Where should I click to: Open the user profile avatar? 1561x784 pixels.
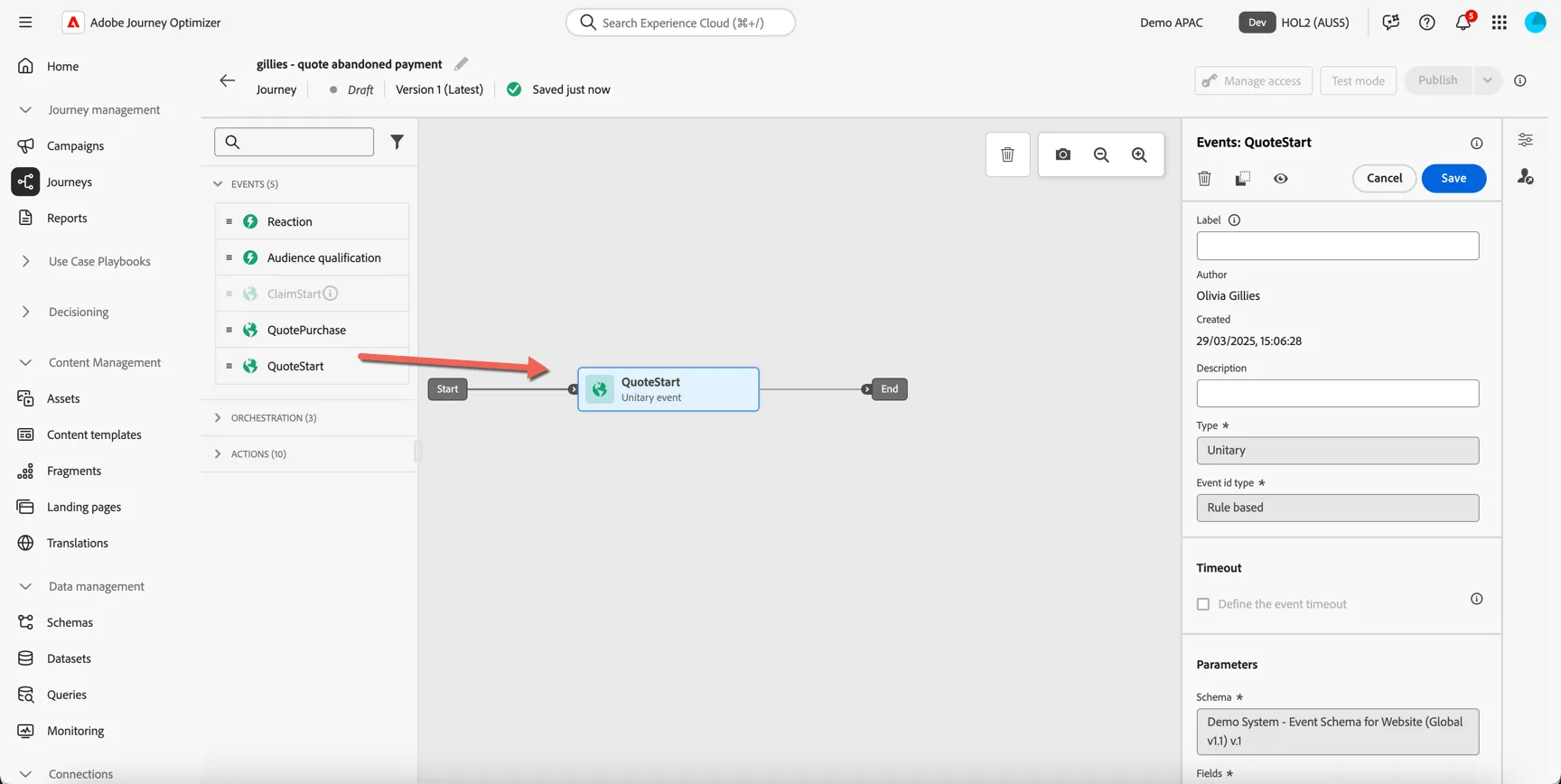pyautogui.click(x=1536, y=23)
